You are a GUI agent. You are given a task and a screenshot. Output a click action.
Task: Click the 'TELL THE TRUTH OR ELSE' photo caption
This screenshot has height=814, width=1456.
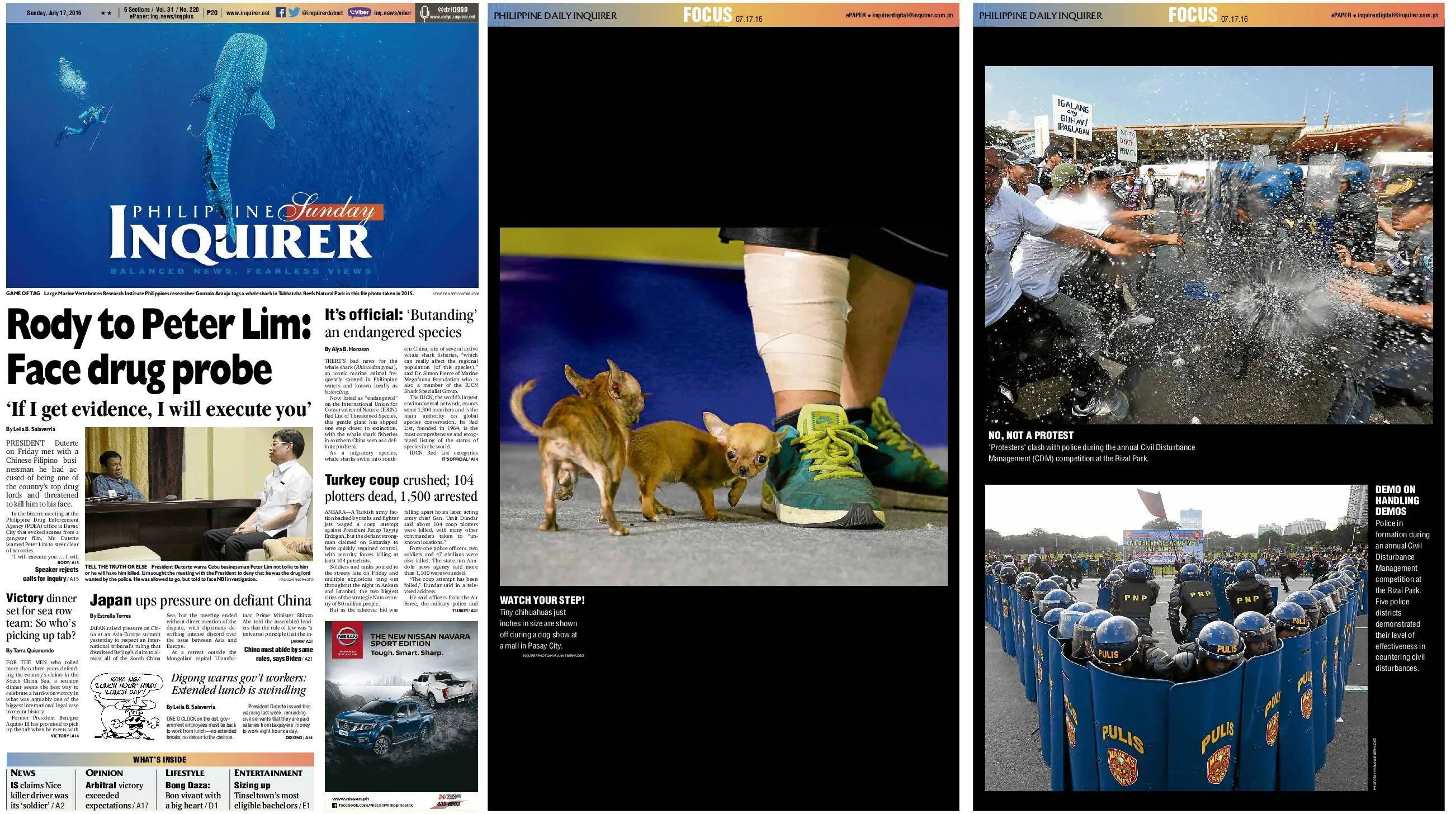click(x=198, y=572)
